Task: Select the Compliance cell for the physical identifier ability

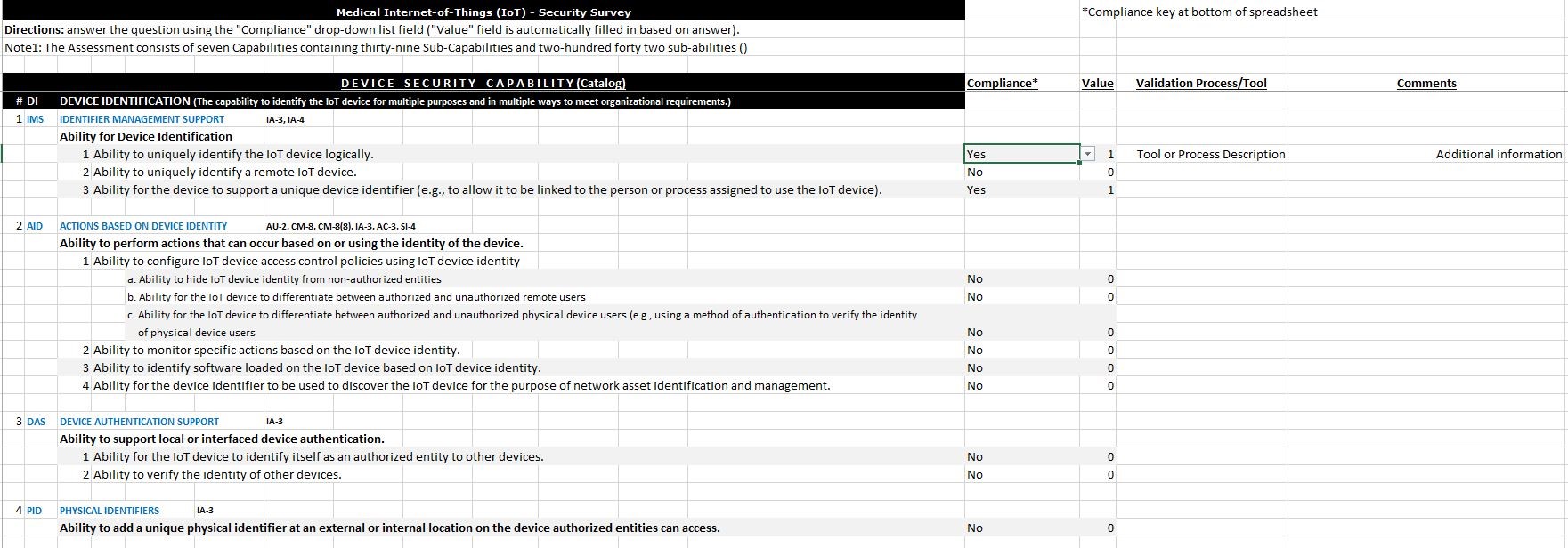Action: coord(1021,528)
